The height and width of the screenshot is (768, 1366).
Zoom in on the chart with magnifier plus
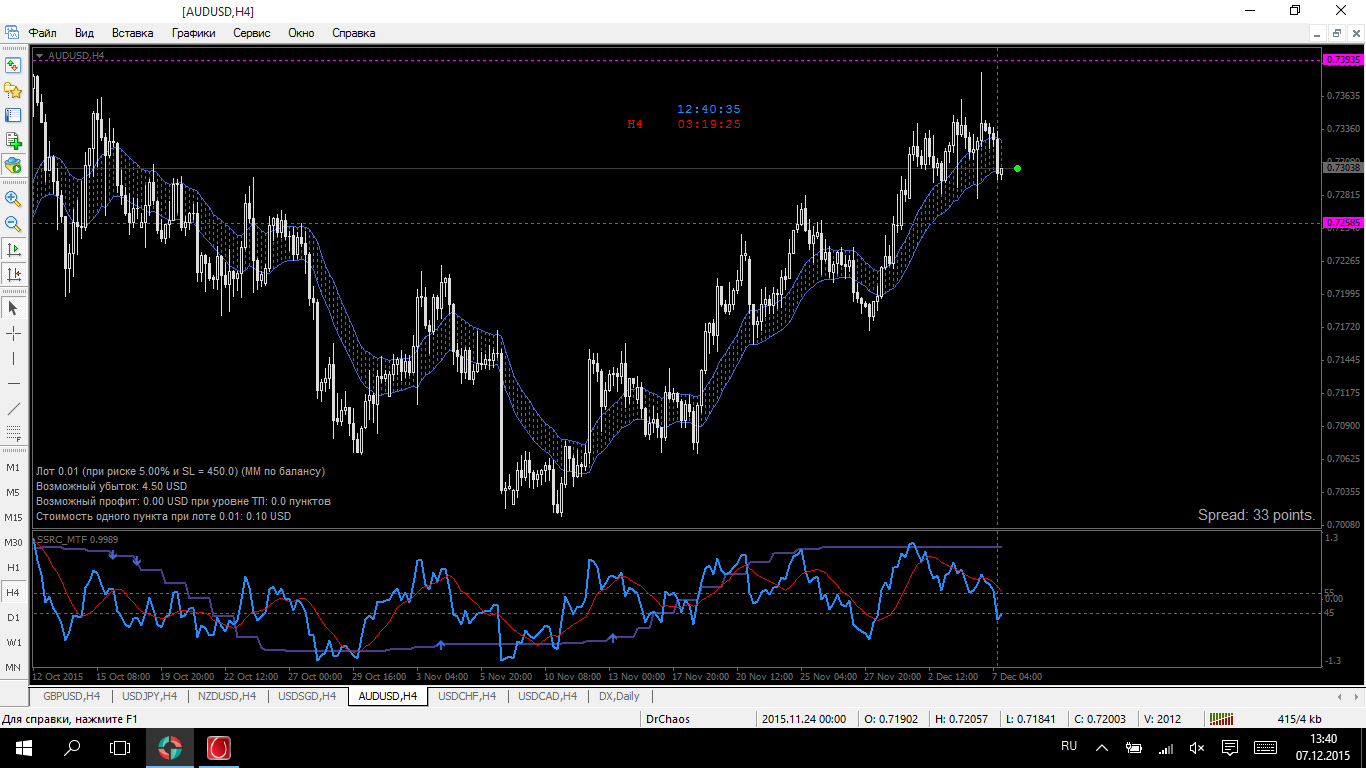13,199
